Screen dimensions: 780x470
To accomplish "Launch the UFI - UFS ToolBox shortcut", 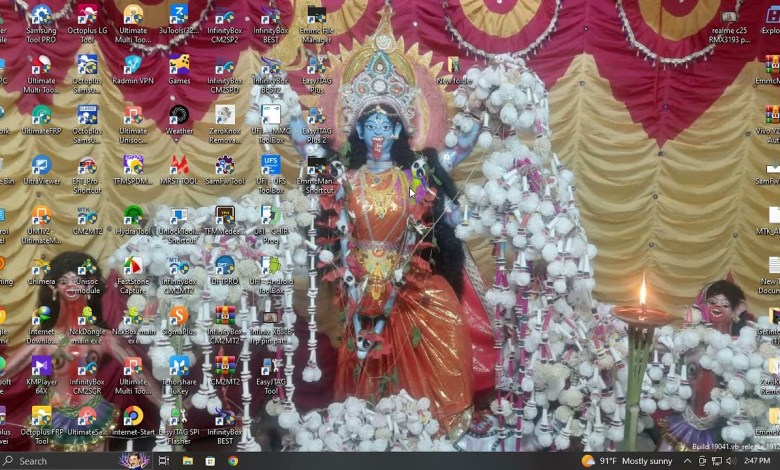I will pos(271,165).
